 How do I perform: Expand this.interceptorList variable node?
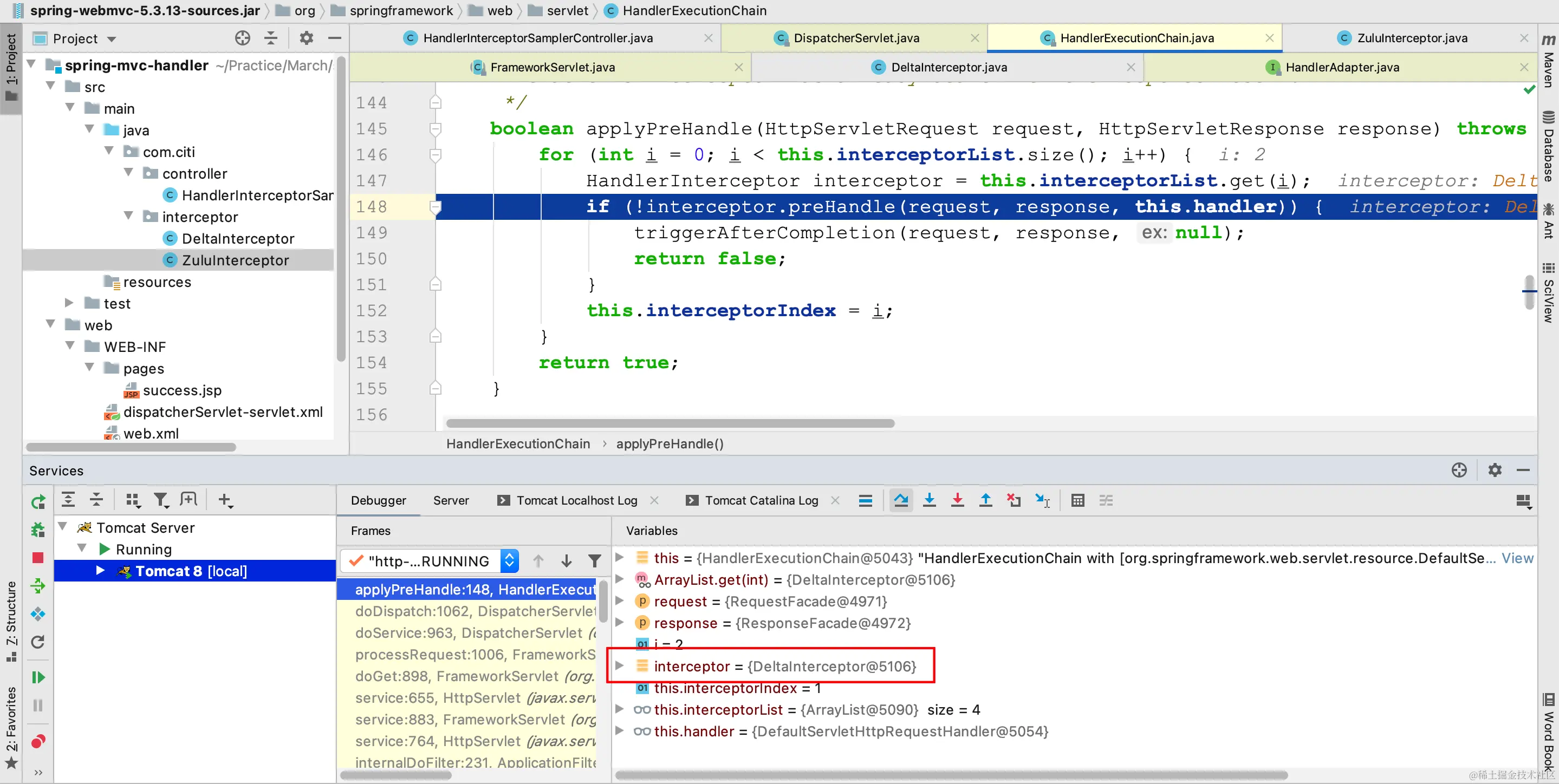point(620,709)
